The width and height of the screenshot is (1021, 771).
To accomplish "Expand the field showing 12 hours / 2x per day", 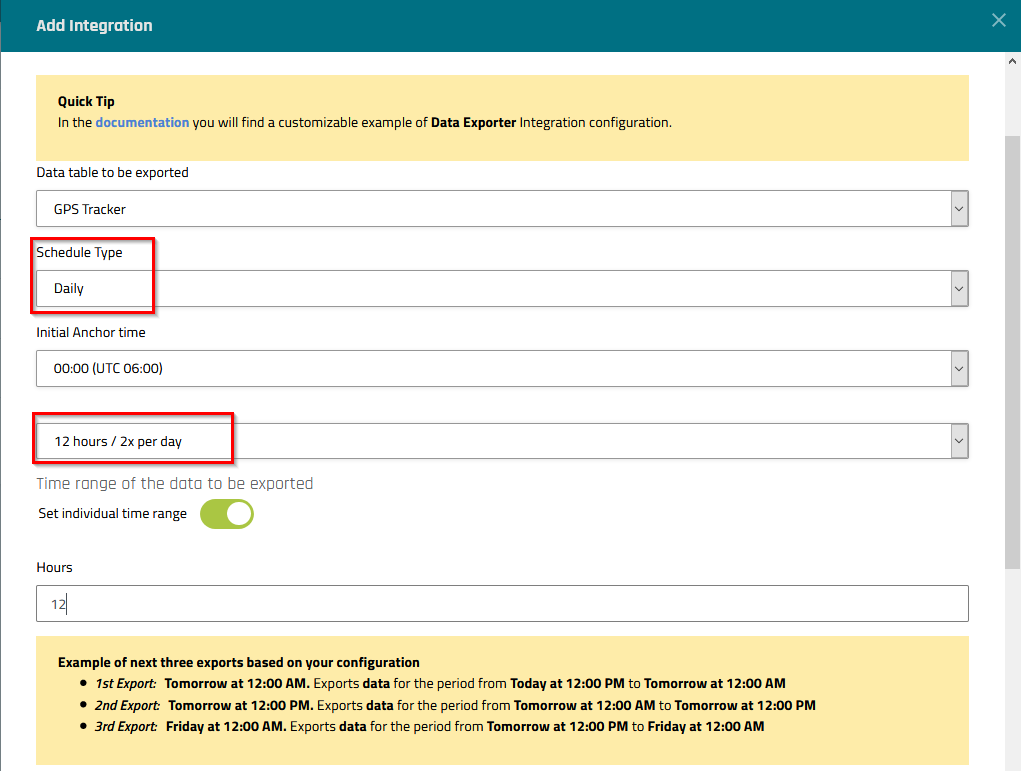I will [x=490, y=441].
